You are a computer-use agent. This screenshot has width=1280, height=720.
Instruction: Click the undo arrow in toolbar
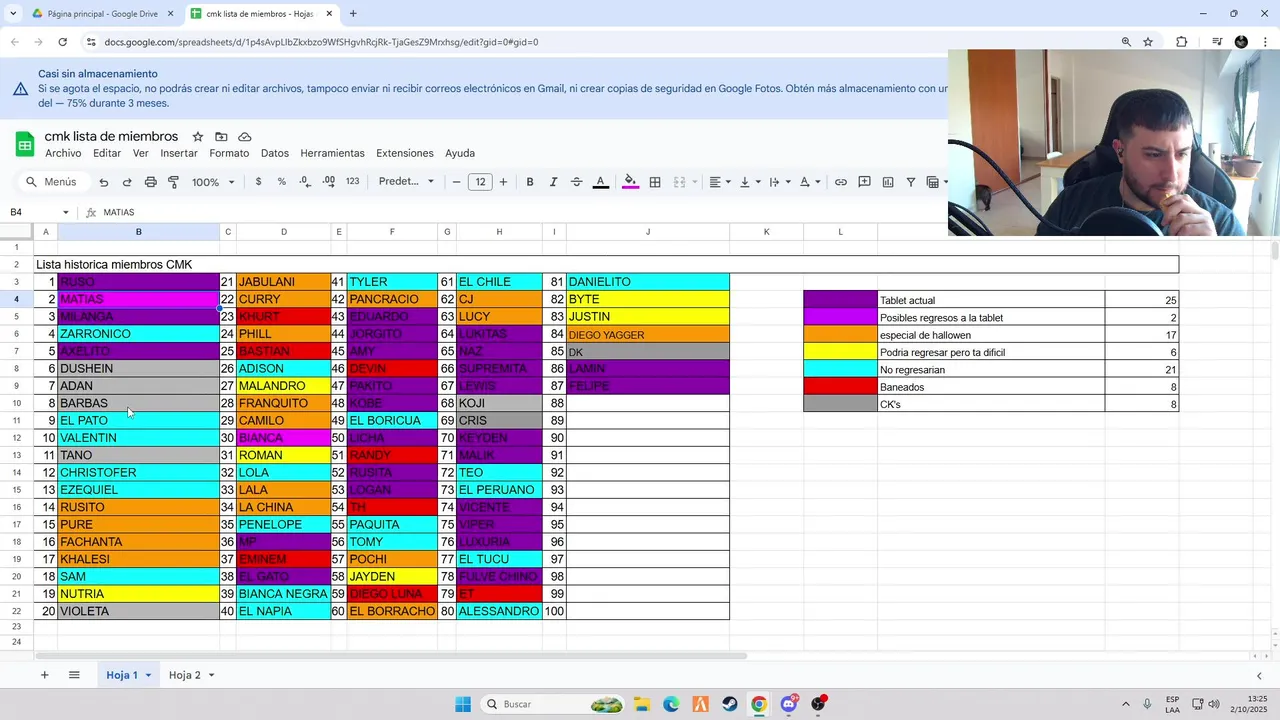(103, 182)
